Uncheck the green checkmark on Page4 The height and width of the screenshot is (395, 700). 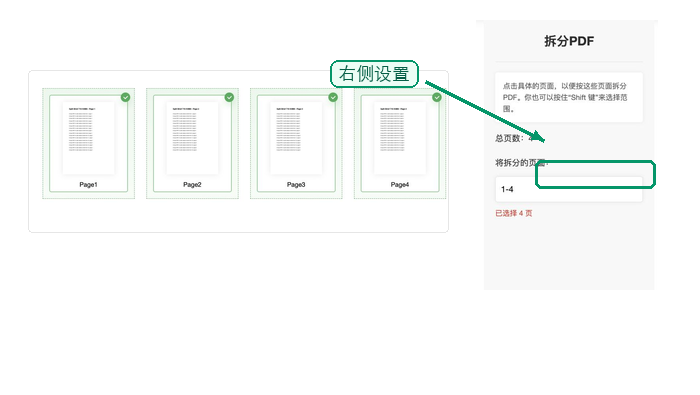tap(437, 97)
